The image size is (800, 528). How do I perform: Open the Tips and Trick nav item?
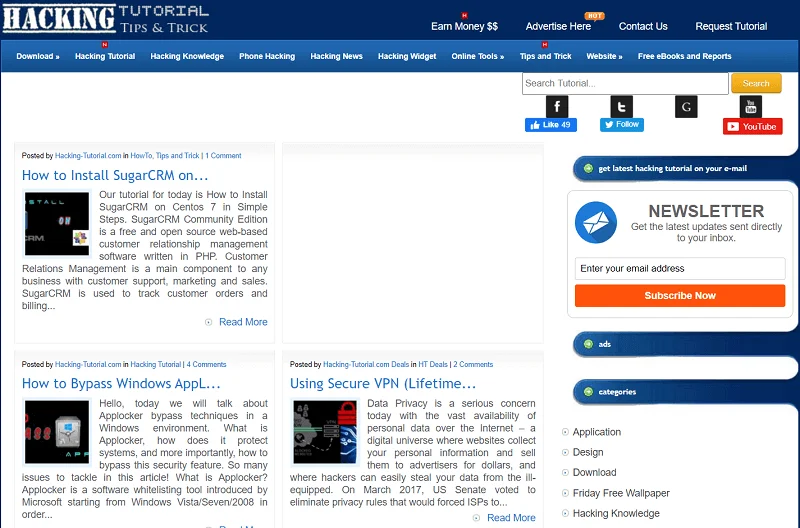(545, 56)
